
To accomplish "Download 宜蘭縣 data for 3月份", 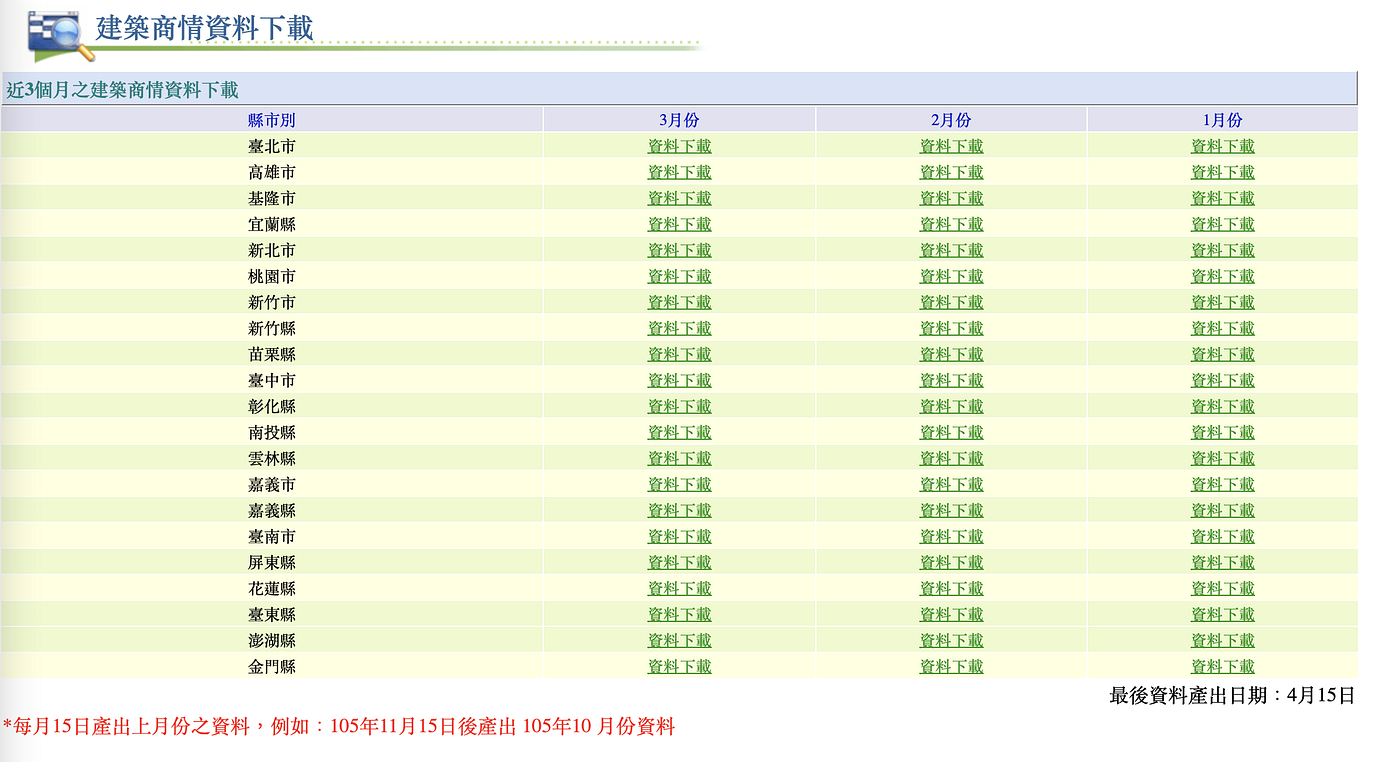I will (680, 224).
